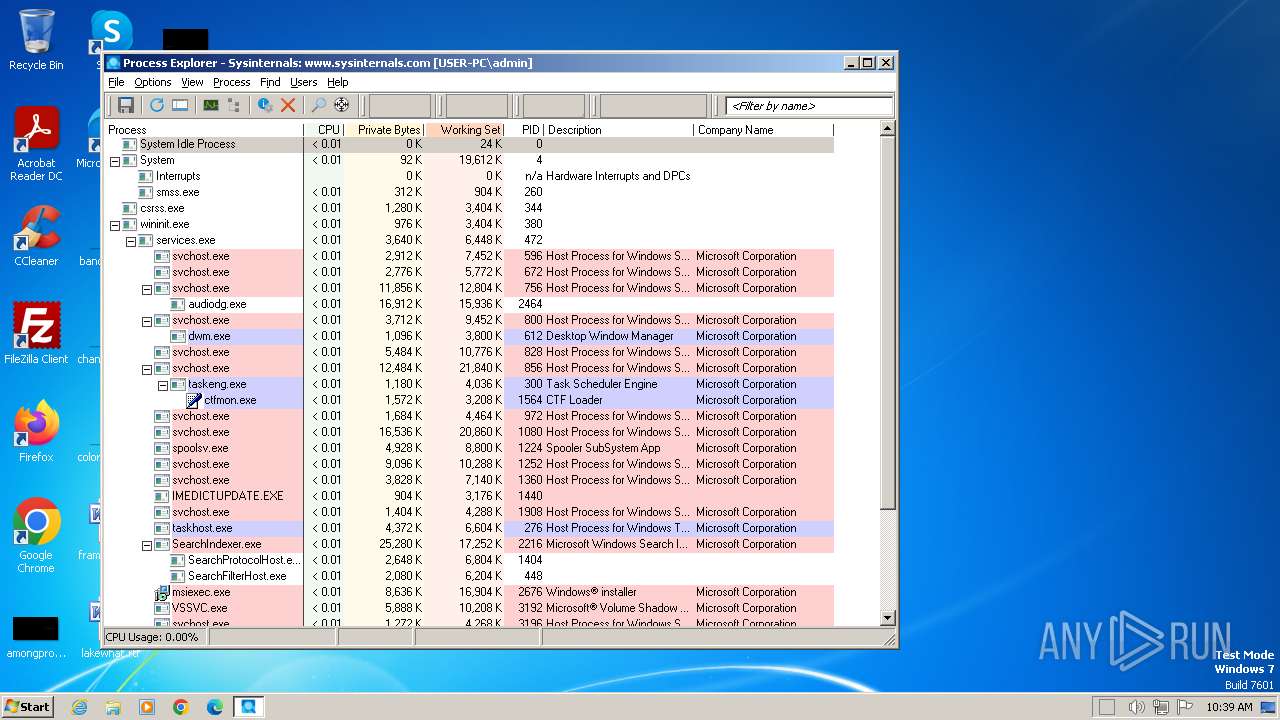1280x720 pixels.
Task: Collapse the wininit.exe tree node
Action: tap(115, 225)
